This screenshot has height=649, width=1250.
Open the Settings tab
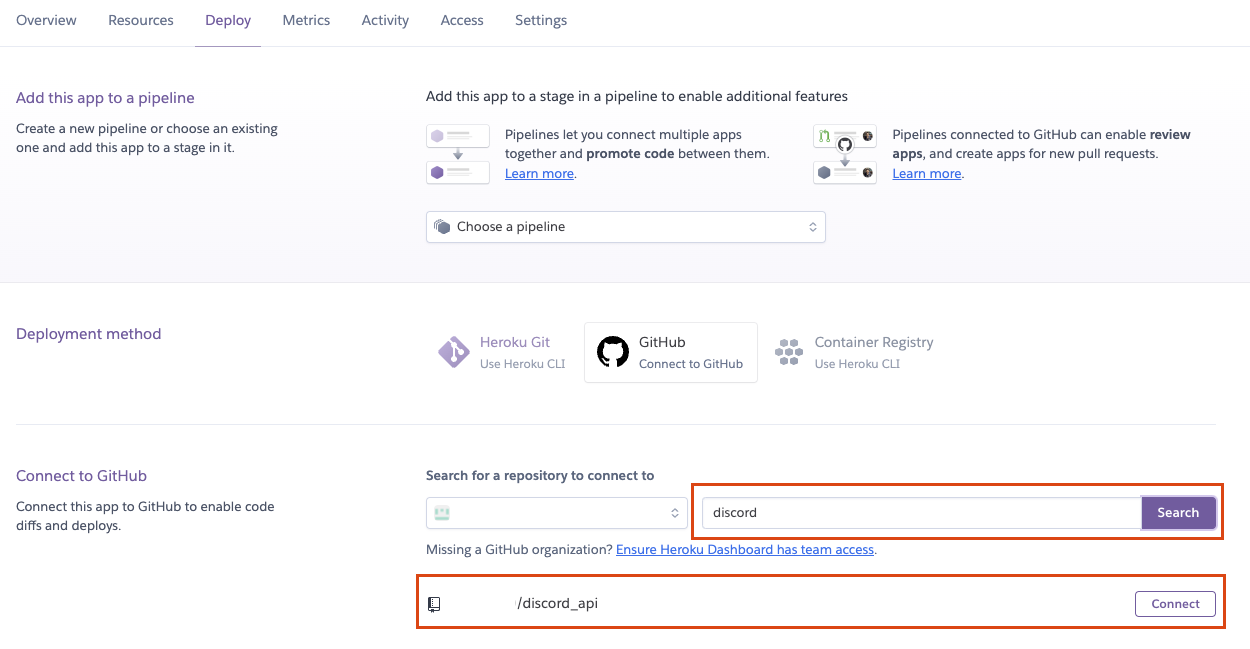[541, 20]
